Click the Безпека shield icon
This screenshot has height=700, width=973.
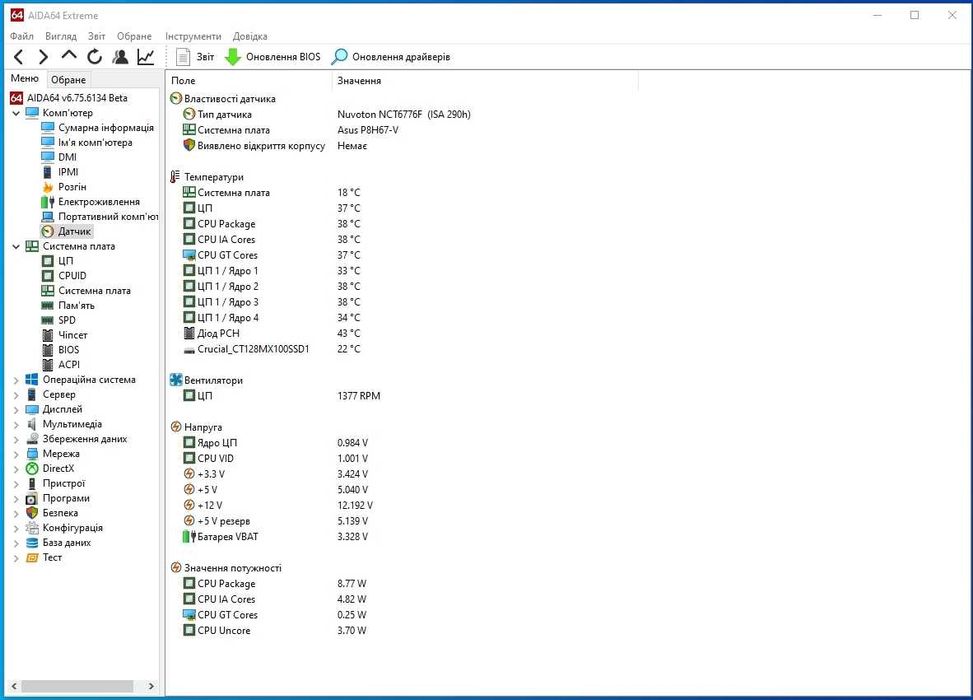[x=32, y=513]
